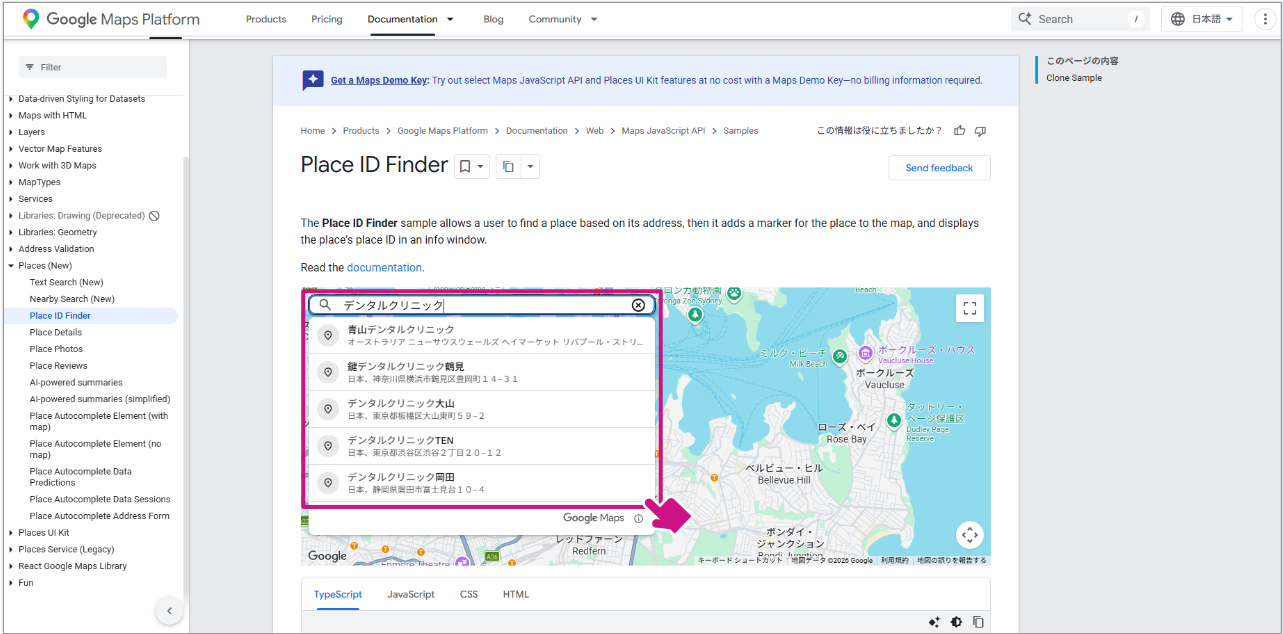Viewport: 1283px width, 634px height.
Task: Select suggestion 鍵デンタルクリニック鶴見
Action: click(481, 373)
